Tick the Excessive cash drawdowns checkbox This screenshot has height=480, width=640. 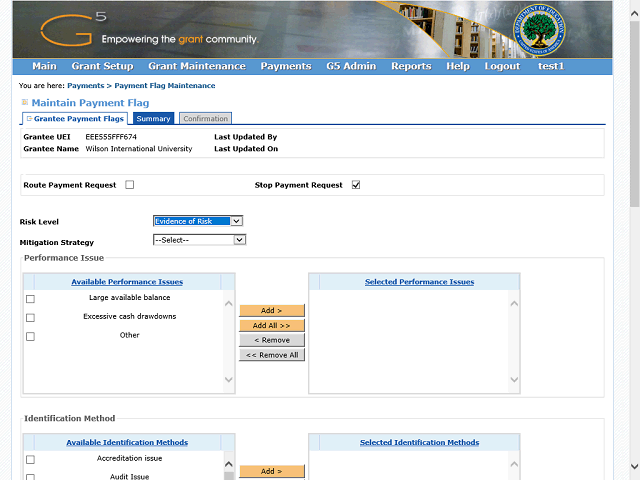click(x=30, y=318)
